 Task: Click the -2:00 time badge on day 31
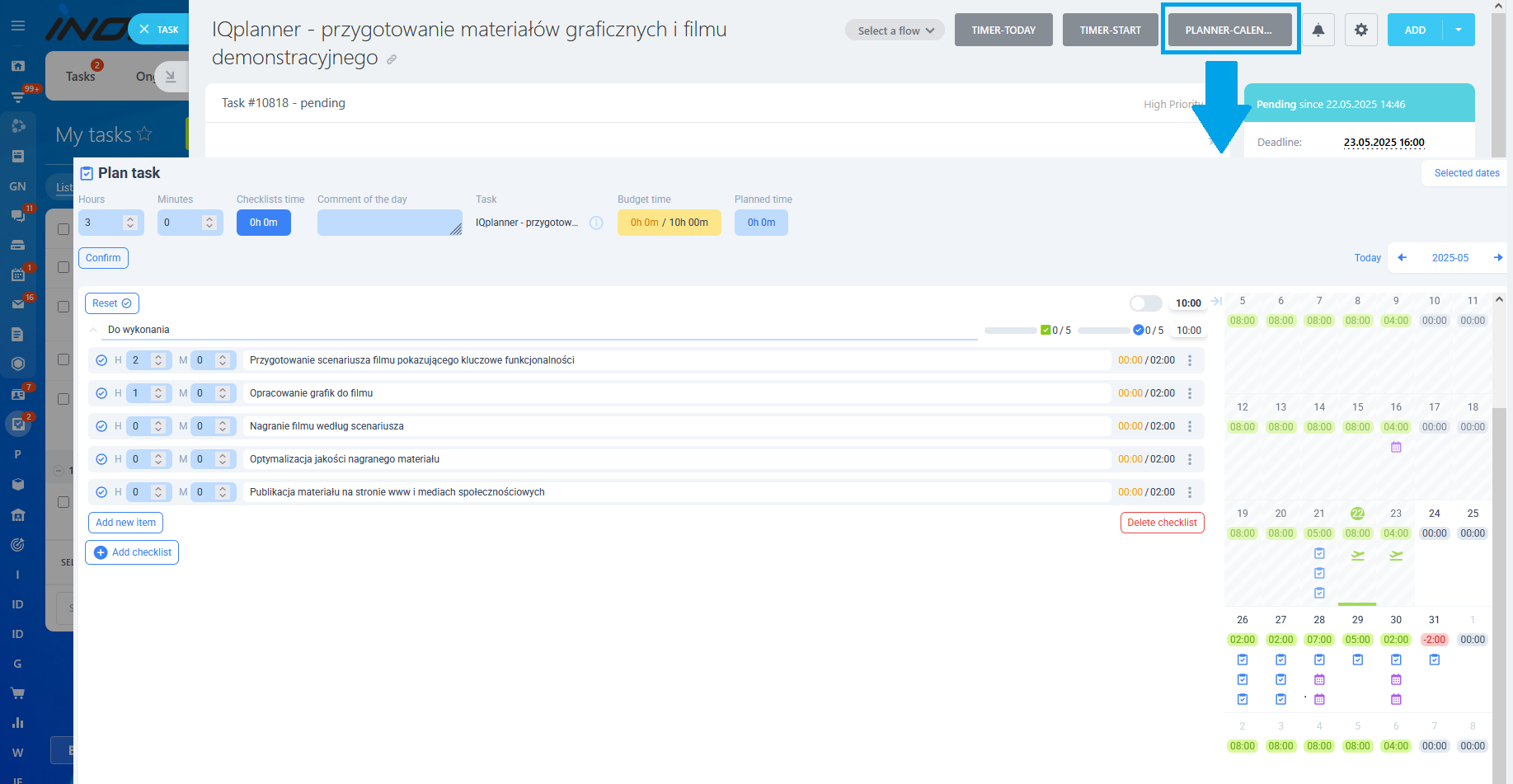tap(1435, 640)
